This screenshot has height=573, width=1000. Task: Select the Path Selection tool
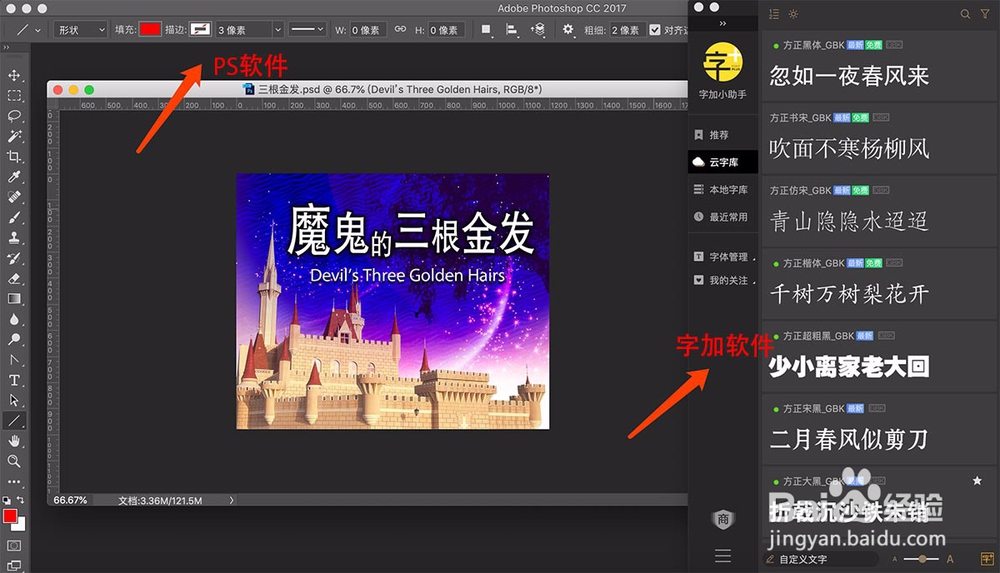pyautogui.click(x=14, y=401)
